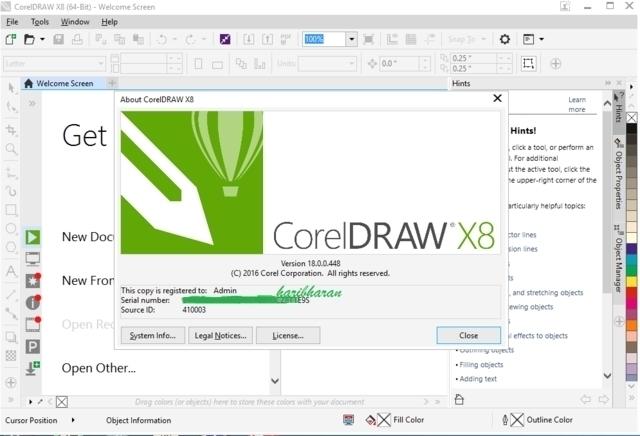Select the Text tool (letter A)
The height and width of the screenshot is (436, 640).
point(11,271)
